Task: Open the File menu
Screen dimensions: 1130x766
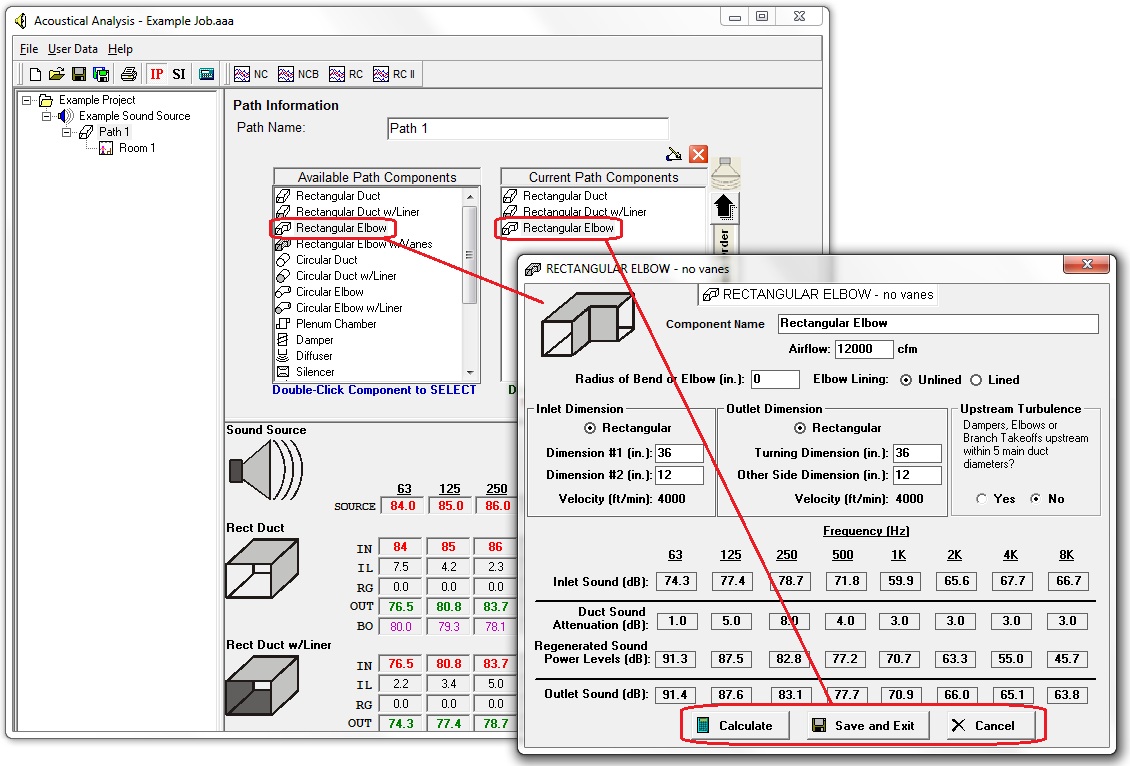Action: 29,49
